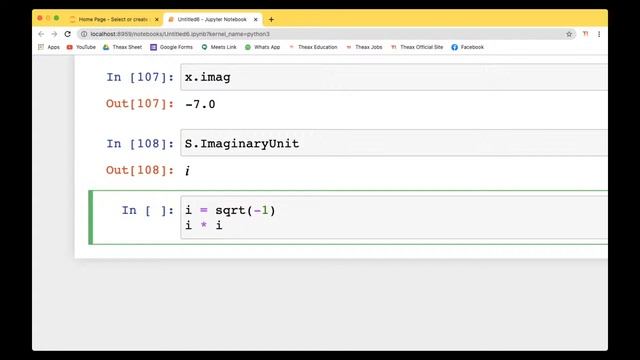Open the Theax Jobs bookmark
Screen dimensions: 640x360
[364, 47]
